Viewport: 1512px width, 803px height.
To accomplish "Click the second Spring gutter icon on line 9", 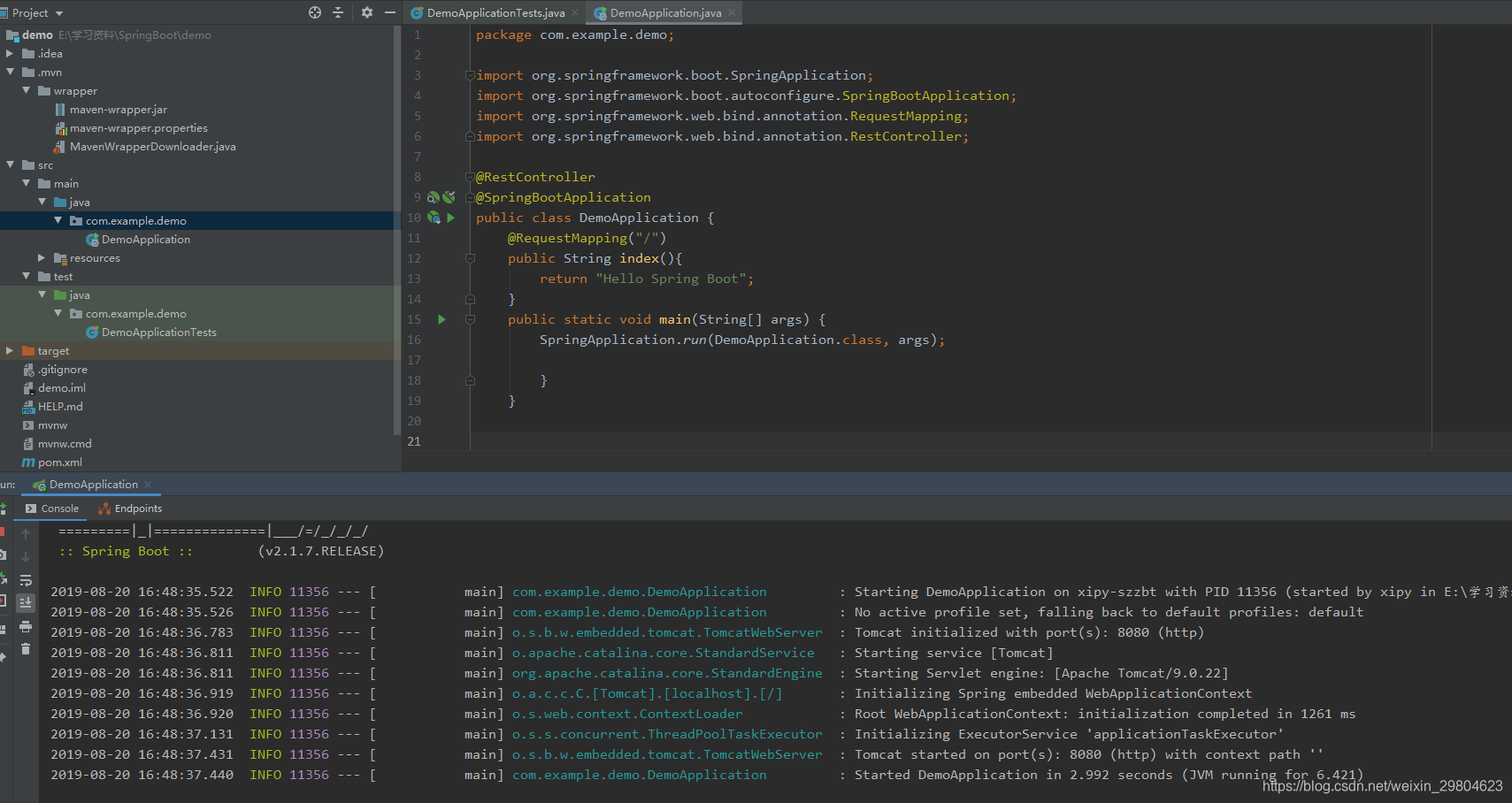I will (x=449, y=197).
